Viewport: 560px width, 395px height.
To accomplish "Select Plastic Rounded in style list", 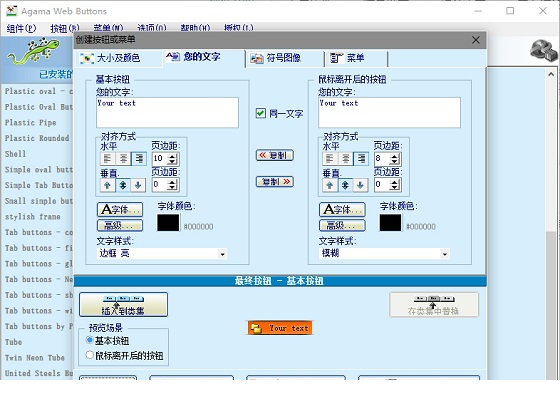I will coord(37,138).
